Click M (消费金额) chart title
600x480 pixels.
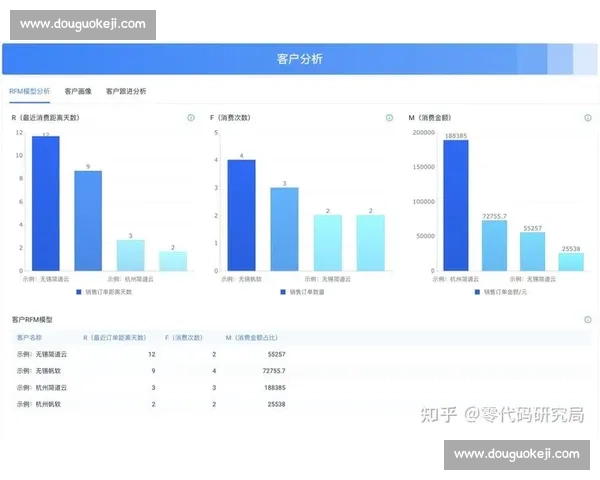coord(430,118)
